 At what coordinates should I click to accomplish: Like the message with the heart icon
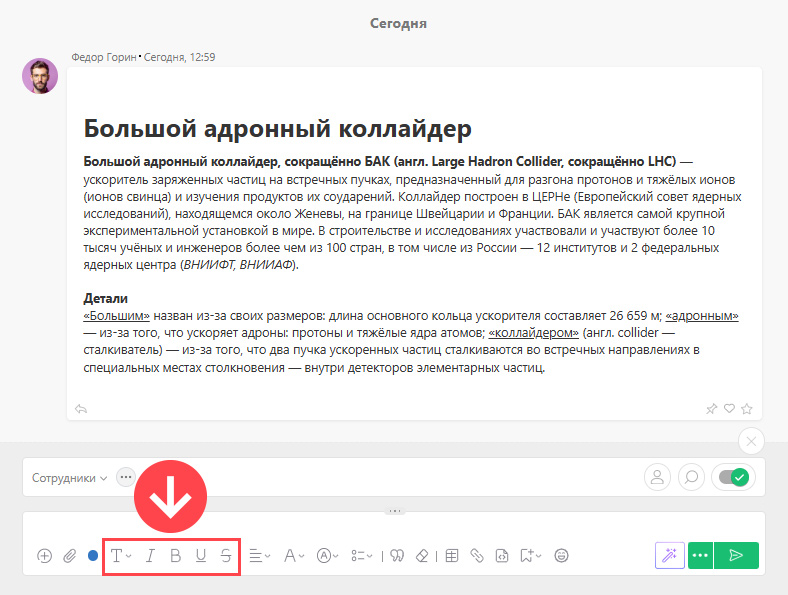729,409
